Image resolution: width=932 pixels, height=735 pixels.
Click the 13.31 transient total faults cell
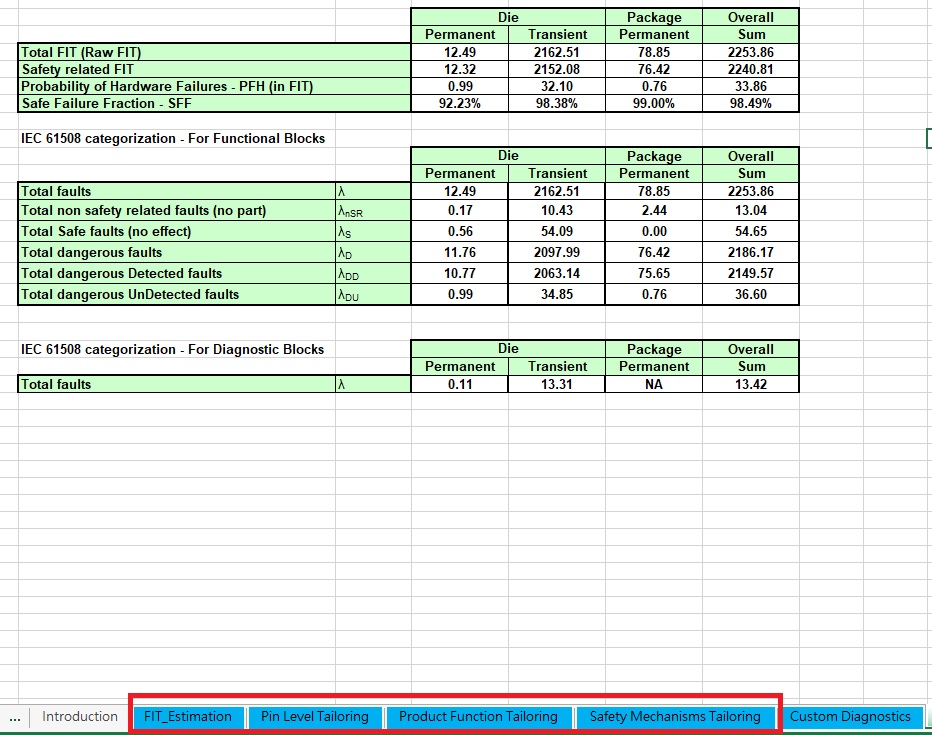557,384
